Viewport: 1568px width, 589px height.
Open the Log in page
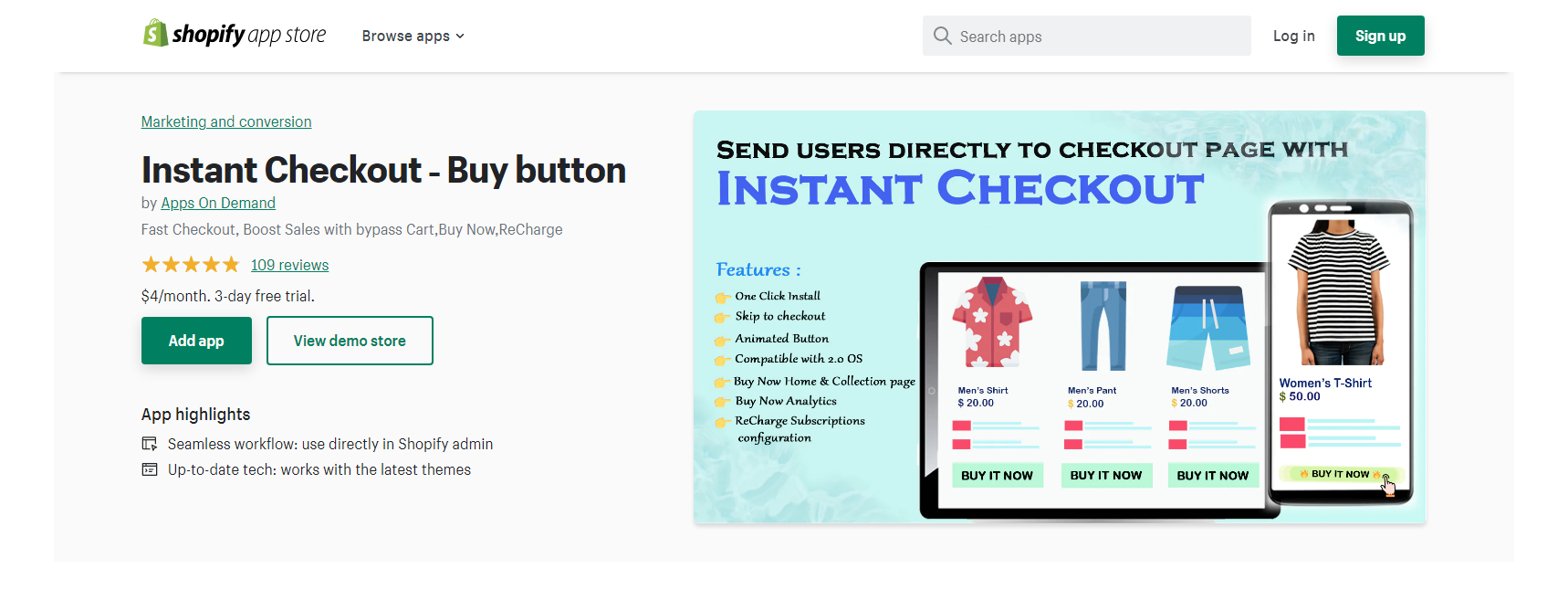(x=1293, y=36)
